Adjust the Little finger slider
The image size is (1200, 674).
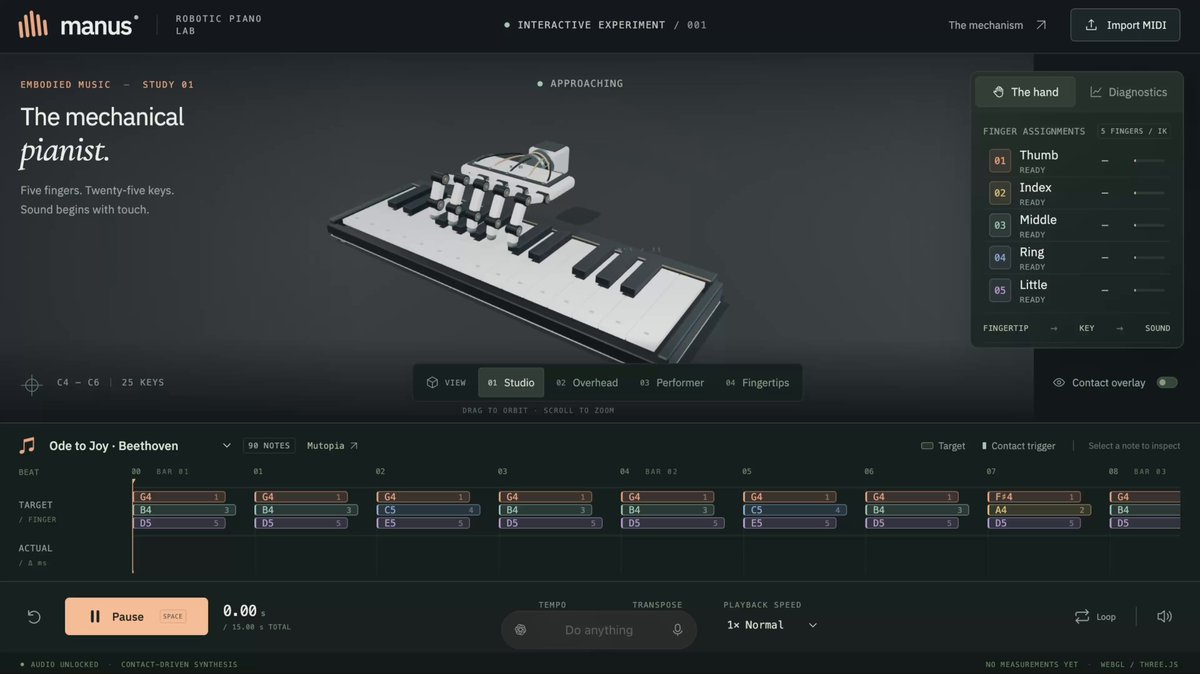click(1149, 290)
